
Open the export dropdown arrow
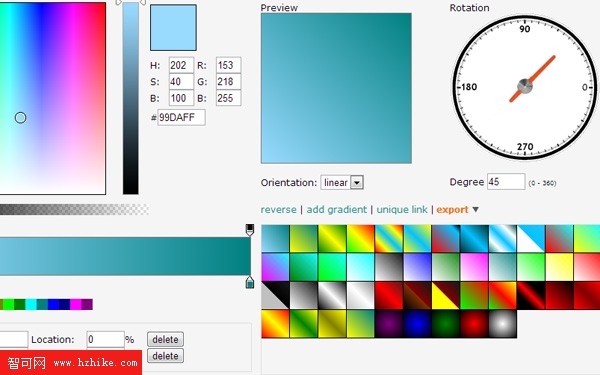[x=475, y=210]
